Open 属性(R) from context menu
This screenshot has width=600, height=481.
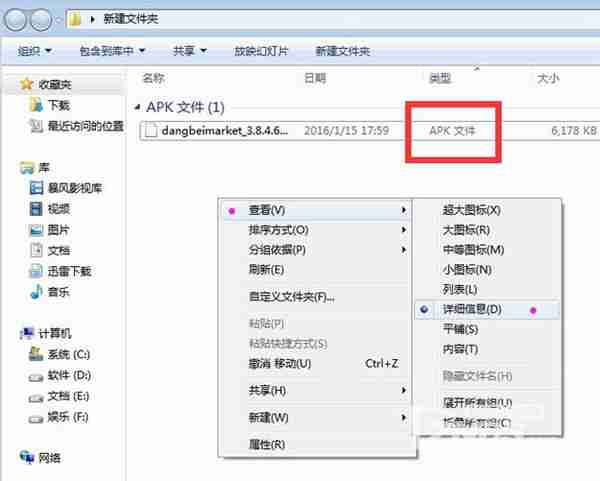[x=316, y=445]
